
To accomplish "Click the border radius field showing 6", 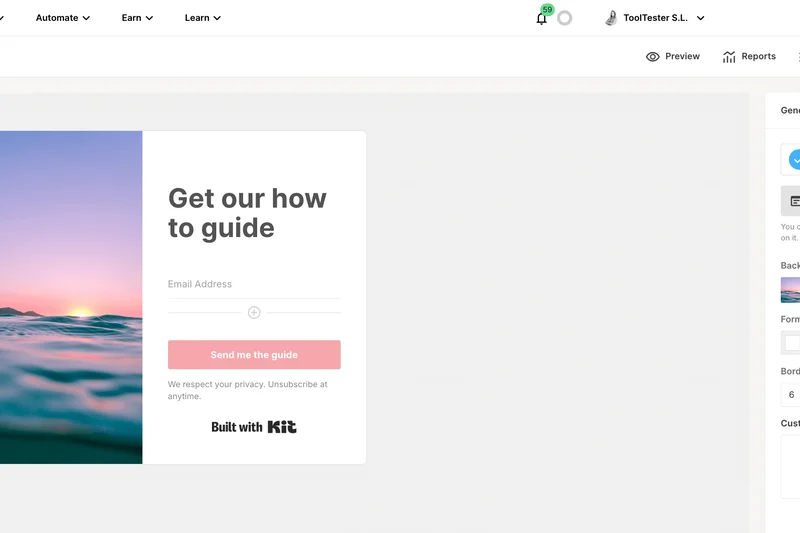I will click(x=791, y=395).
